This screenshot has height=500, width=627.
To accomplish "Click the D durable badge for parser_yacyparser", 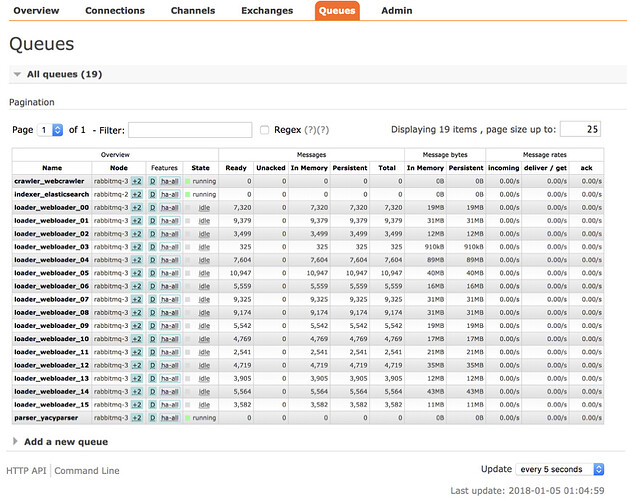I will click(152, 418).
